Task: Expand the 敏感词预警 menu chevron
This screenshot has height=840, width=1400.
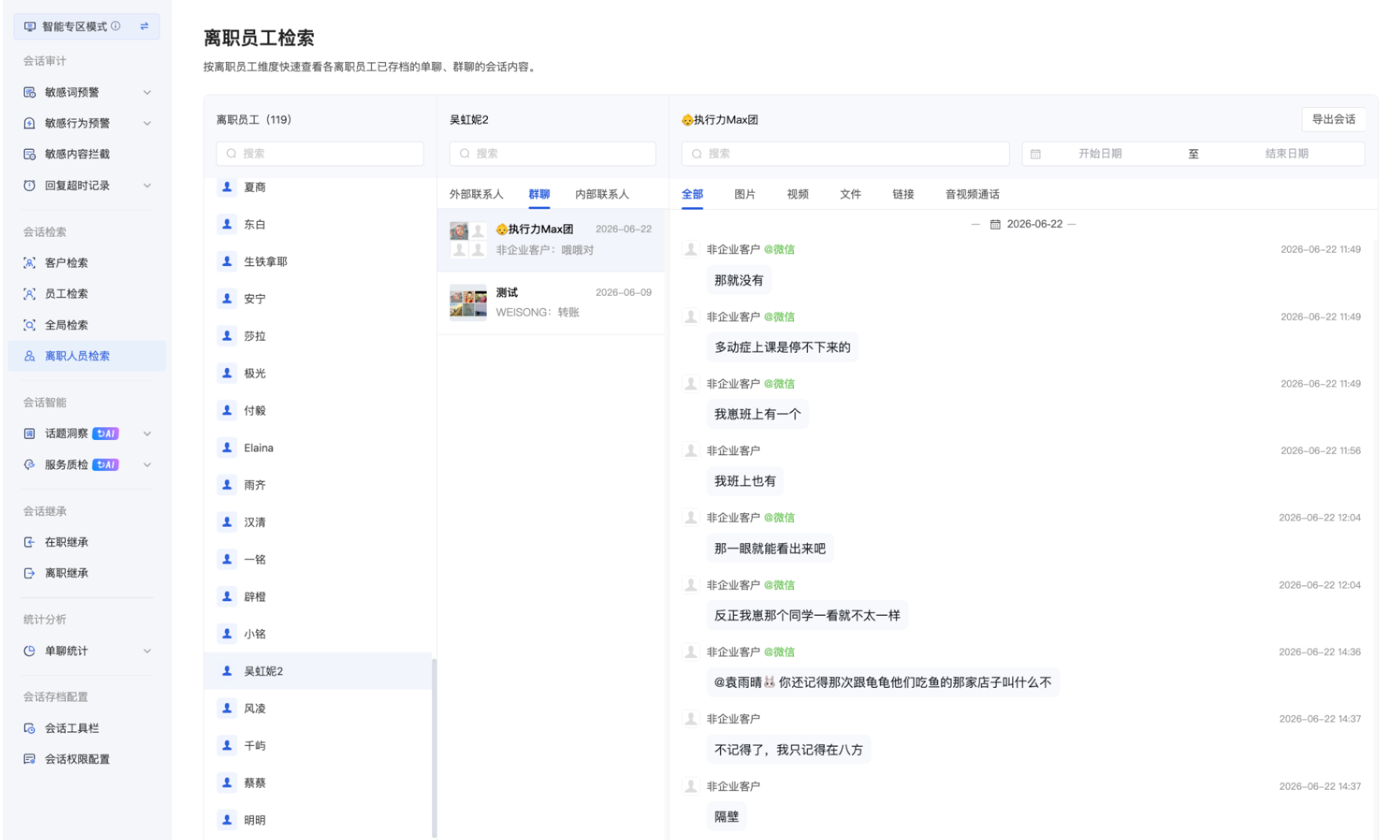Action: pyautogui.click(x=147, y=92)
